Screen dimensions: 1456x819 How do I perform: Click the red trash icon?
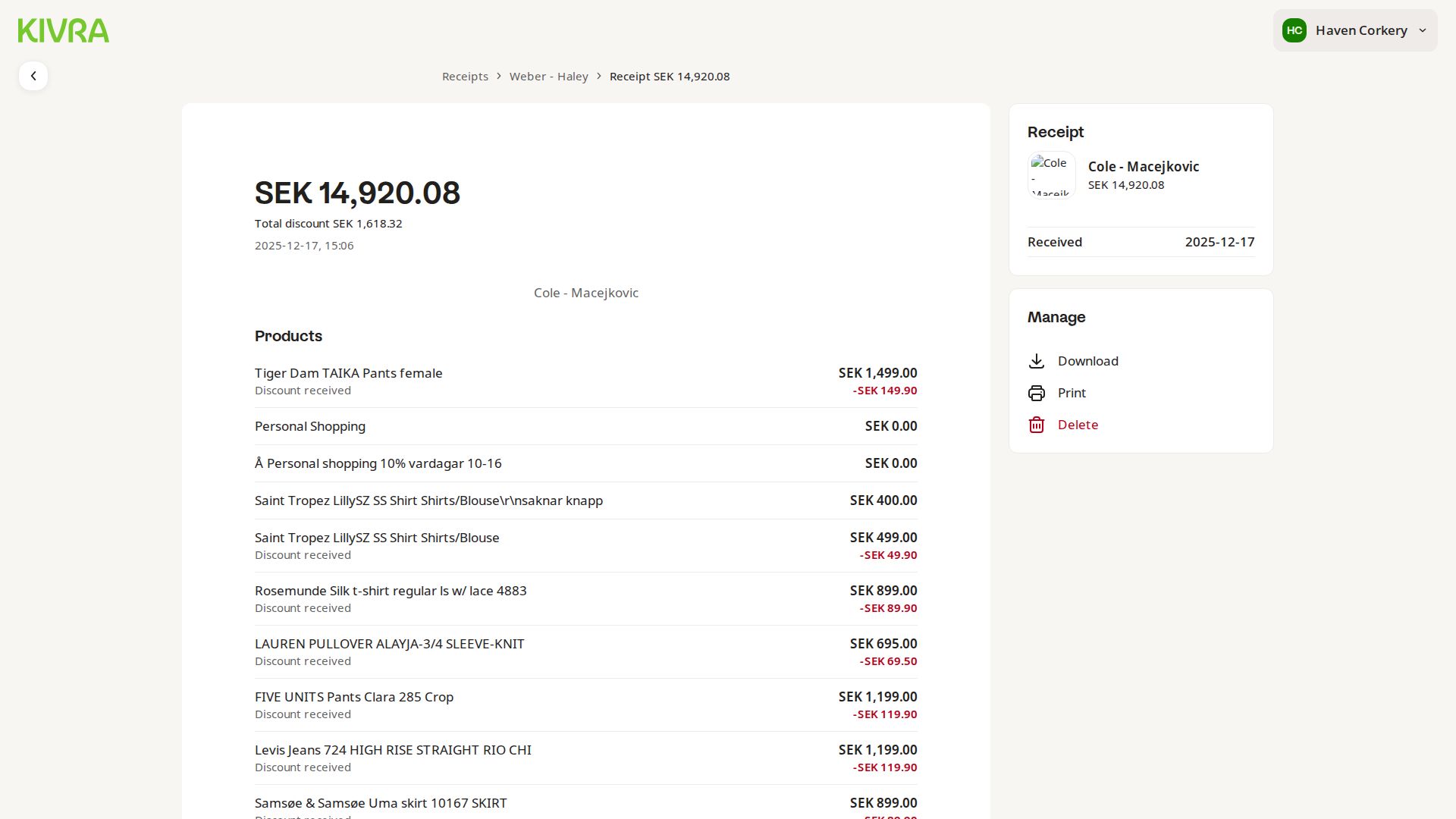coord(1037,425)
